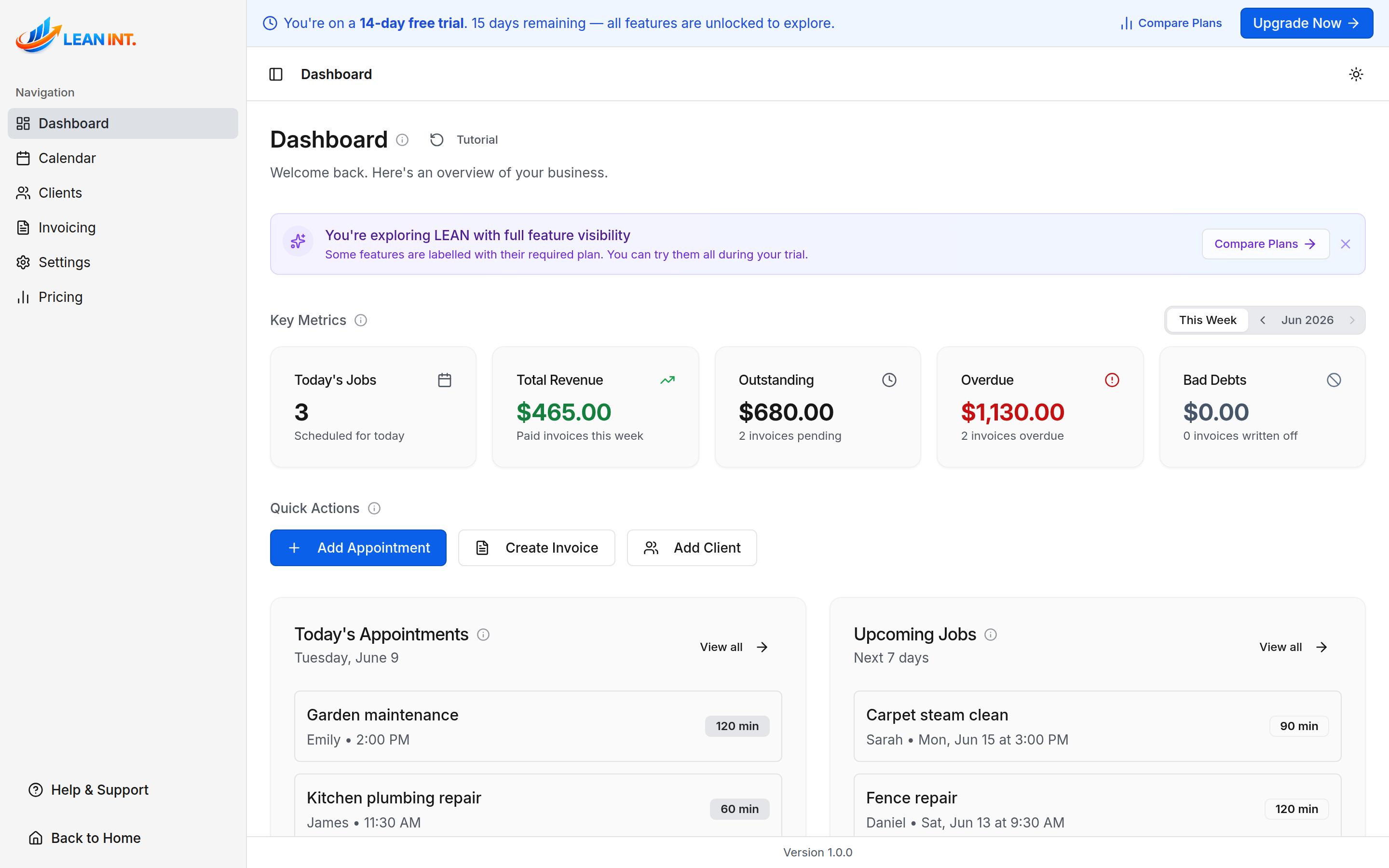Click info icon beside Dashboard heading
The width and height of the screenshot is (1389, 868).
(x=402, y=140)
